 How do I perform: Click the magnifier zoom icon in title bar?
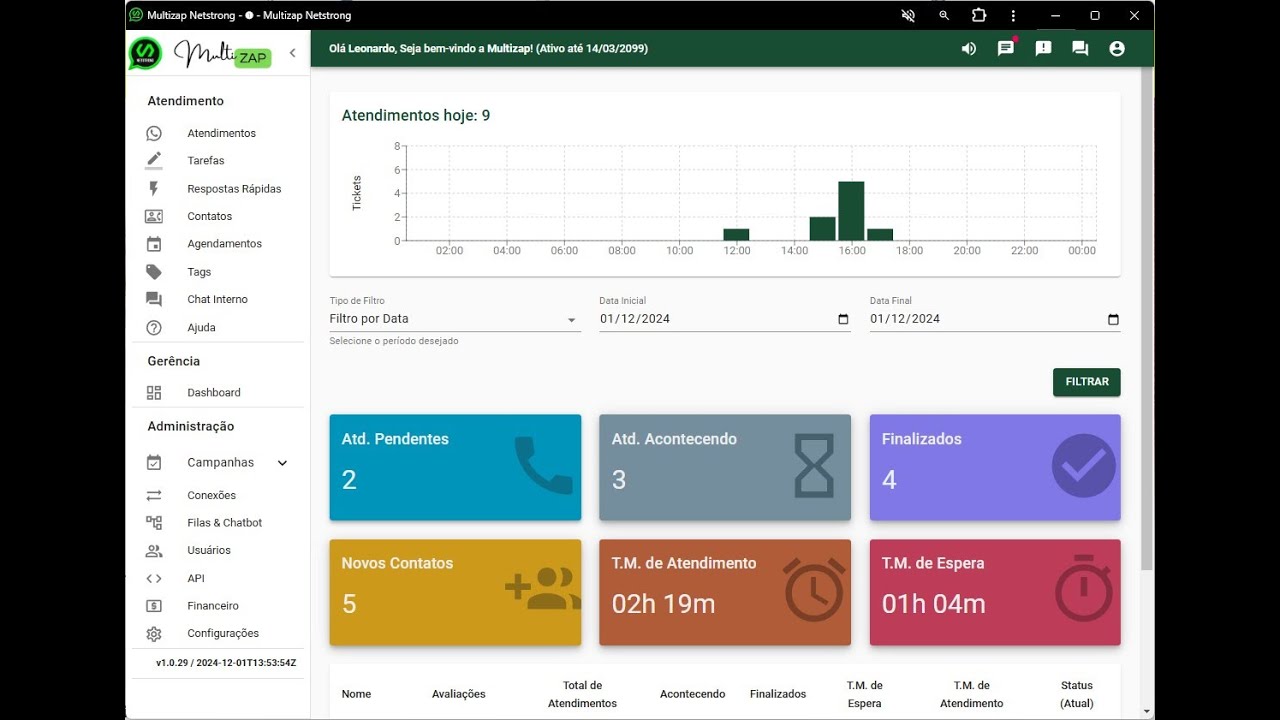click(944, 16)
